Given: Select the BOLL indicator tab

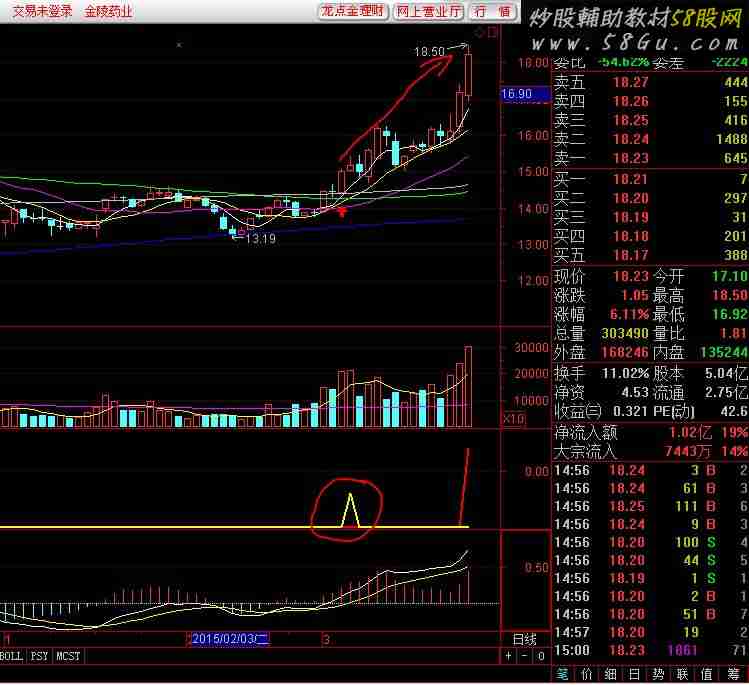Looking at the screenshot, I should point(12,656).
